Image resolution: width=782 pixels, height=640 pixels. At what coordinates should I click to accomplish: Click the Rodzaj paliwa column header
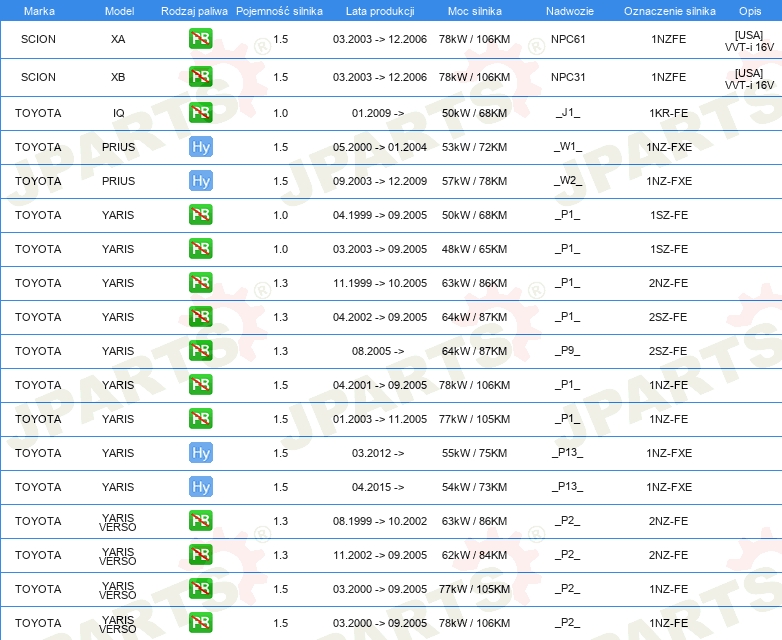coord(194,11)
